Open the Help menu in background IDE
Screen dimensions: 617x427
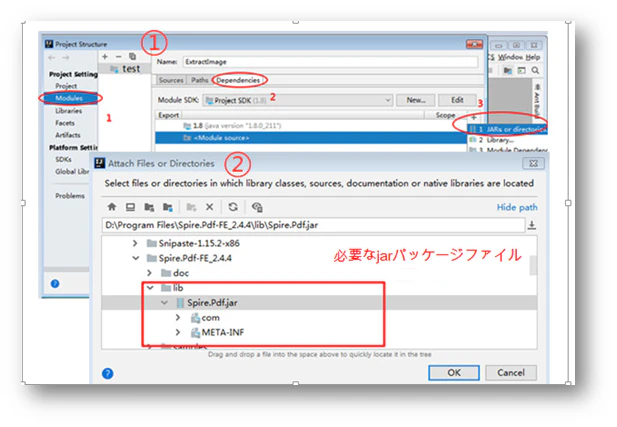pos(533,57)
